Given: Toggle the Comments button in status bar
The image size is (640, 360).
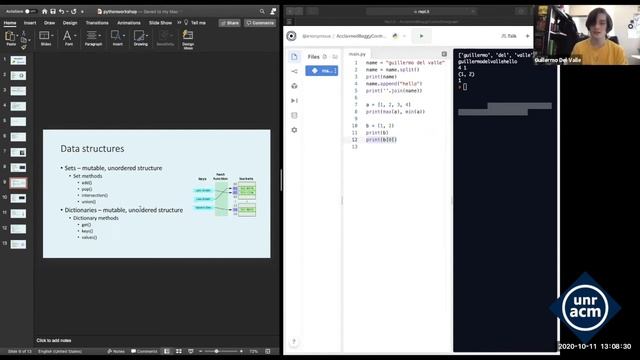Looking at the screenshot, I should [144, 351].
